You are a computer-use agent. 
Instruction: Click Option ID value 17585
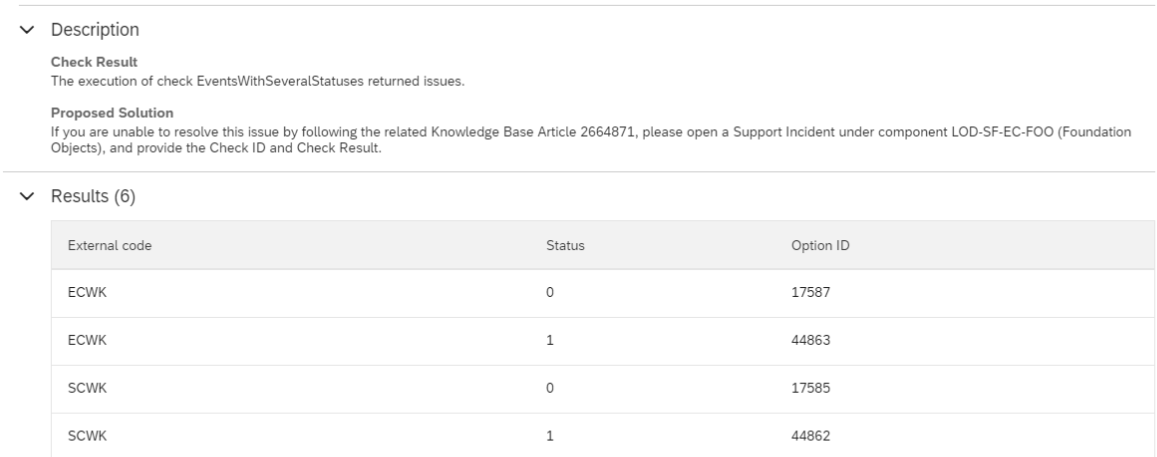click(810, 388)
